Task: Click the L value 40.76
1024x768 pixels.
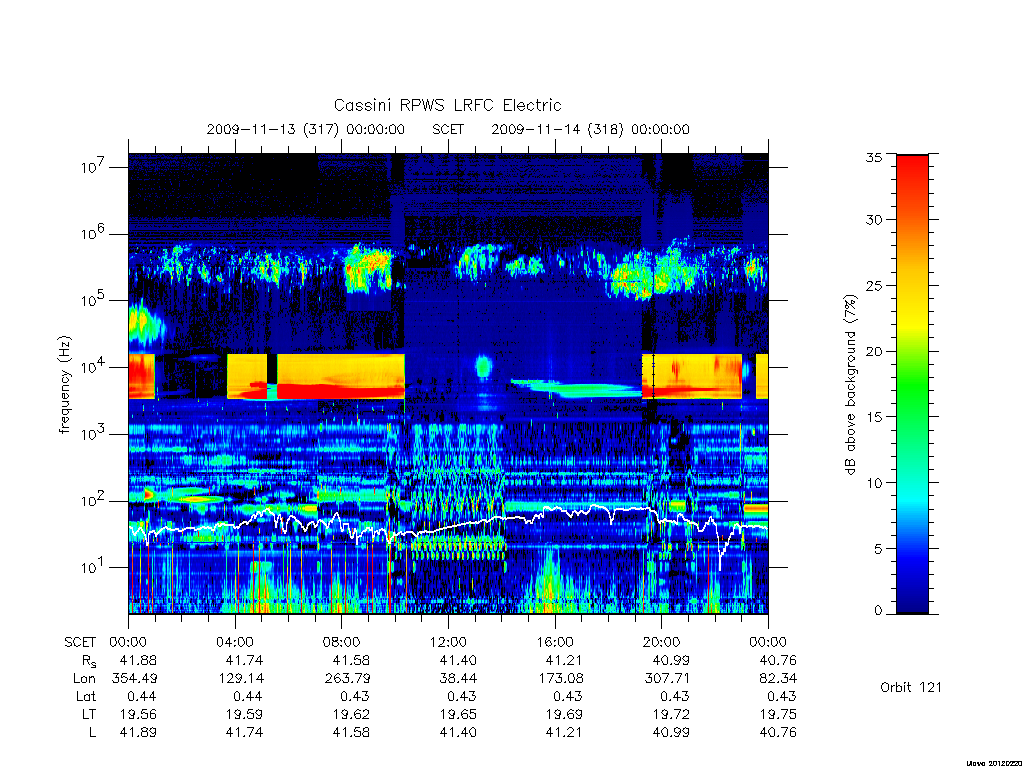Action: (778, 732)
